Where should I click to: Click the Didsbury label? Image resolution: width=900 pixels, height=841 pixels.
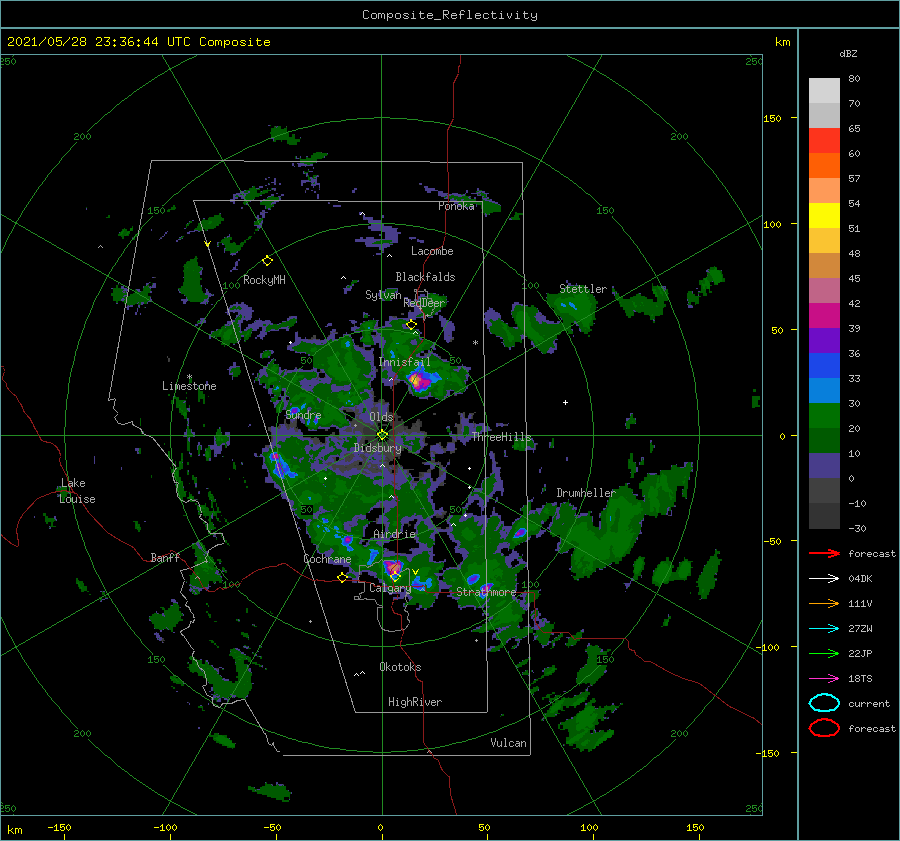click(x=377, y=448)
